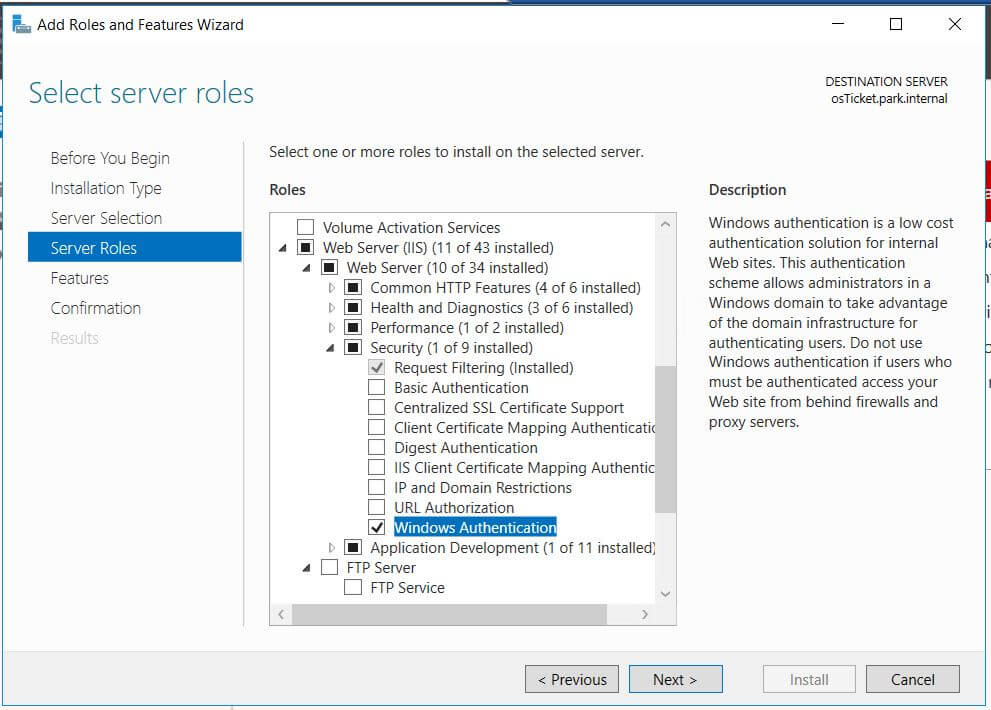Select IP and Domain Restrictions label
Viewport: 991px width, 710px height.
click(483, 487)
